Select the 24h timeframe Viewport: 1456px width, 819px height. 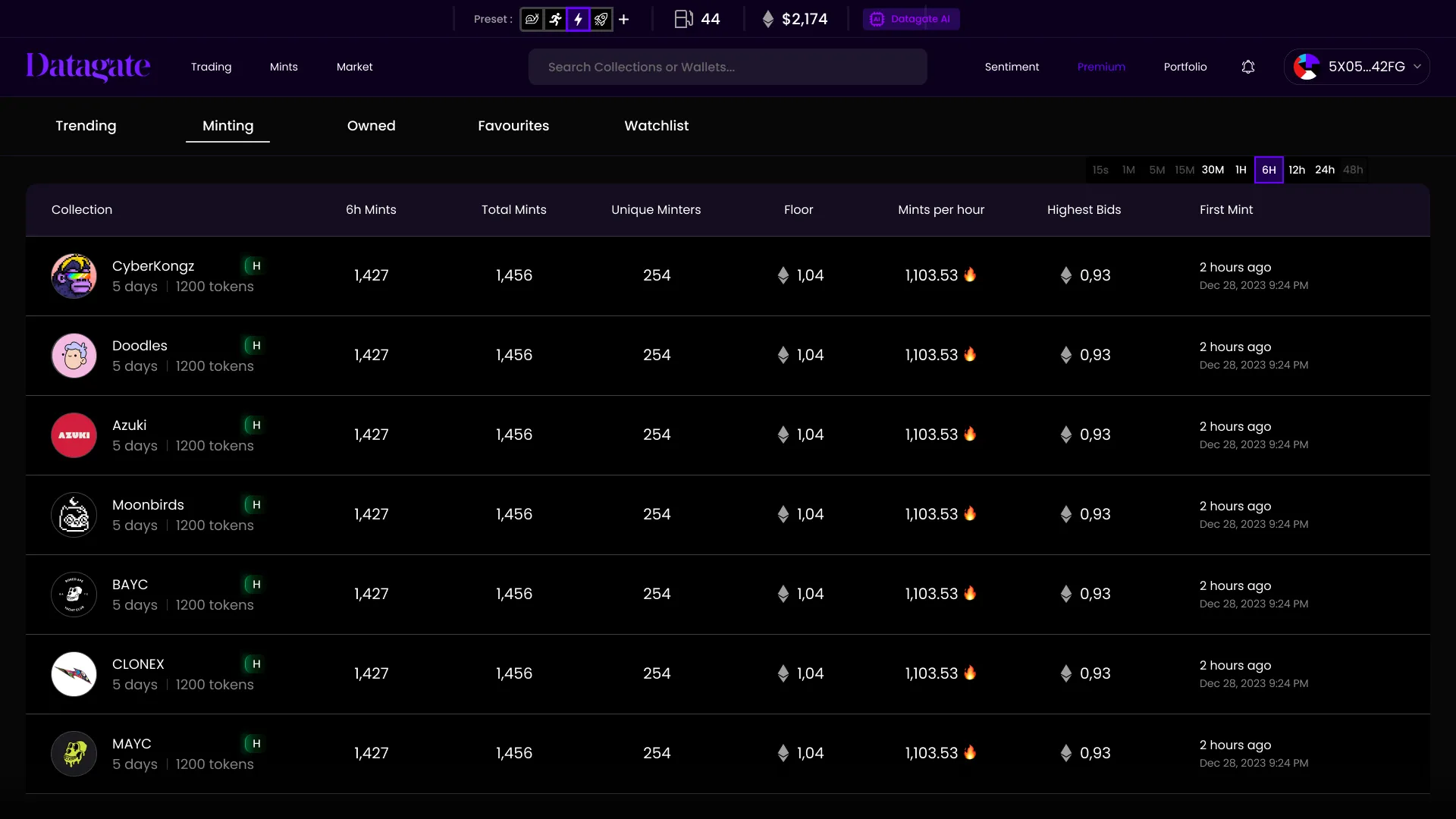[1325, 170]
